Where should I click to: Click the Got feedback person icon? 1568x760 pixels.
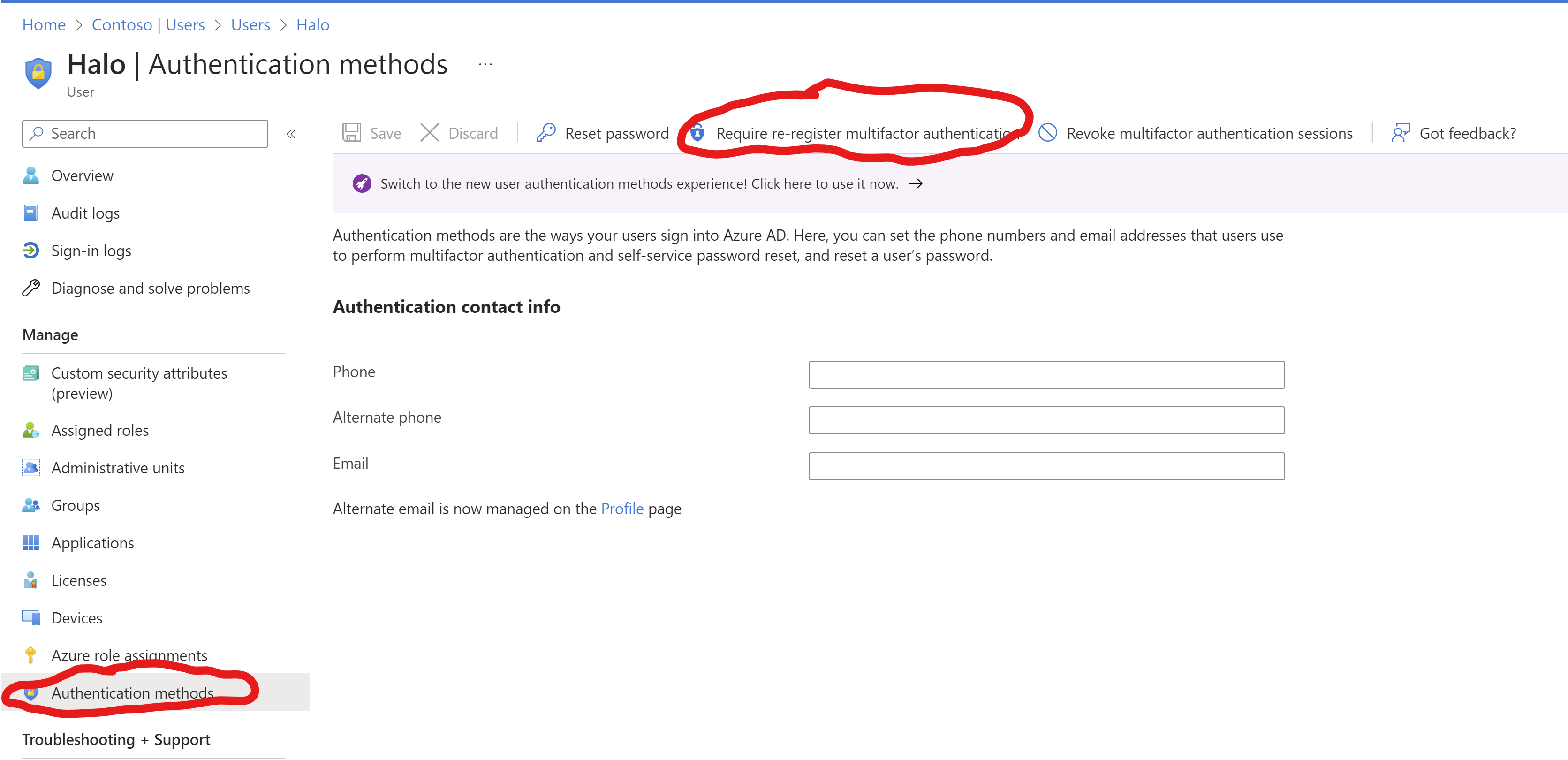[1401, 133]
